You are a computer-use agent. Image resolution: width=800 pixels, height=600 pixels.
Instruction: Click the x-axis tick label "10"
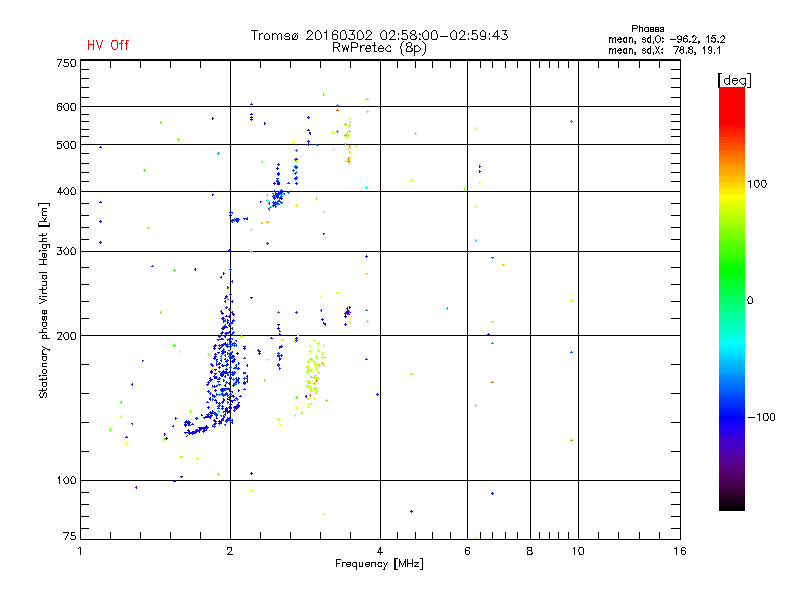tap(578, 551)
